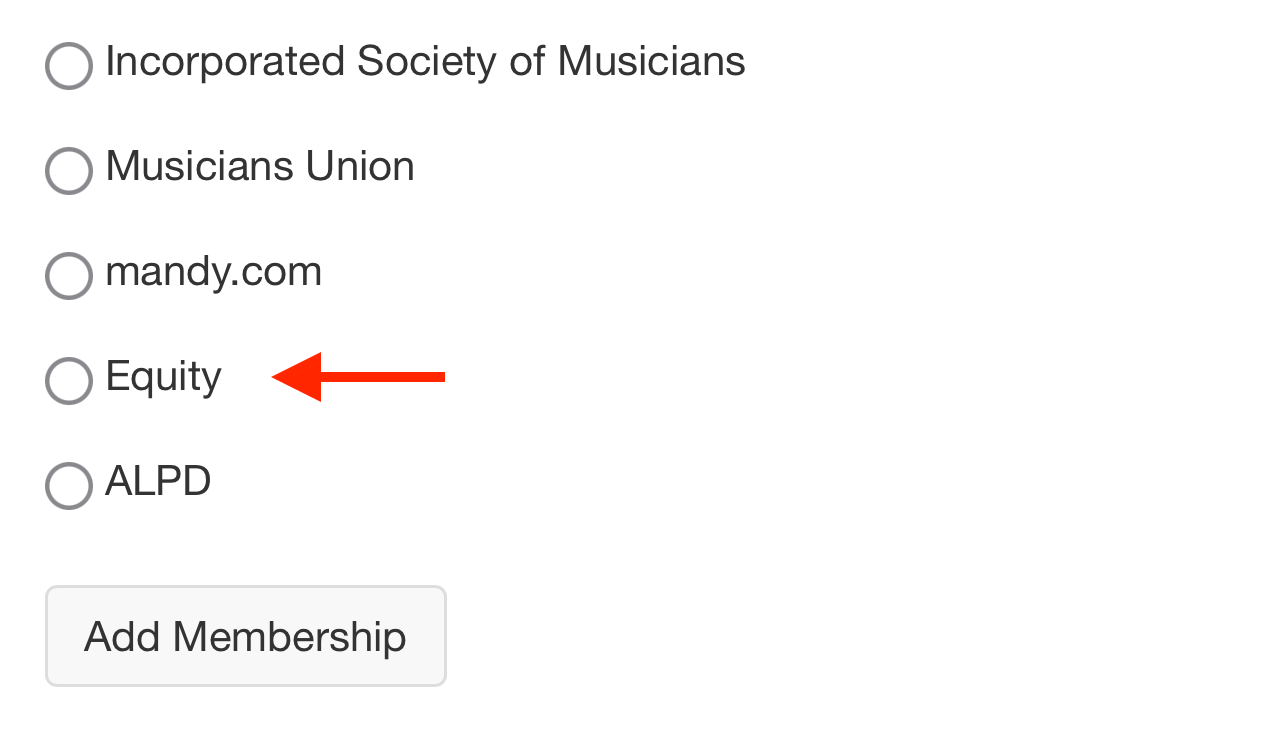Click the ALPD label text
Image resolution: width=1284 pixels, height=741 pixels.
pyautogui.click(x=158, y=481)
